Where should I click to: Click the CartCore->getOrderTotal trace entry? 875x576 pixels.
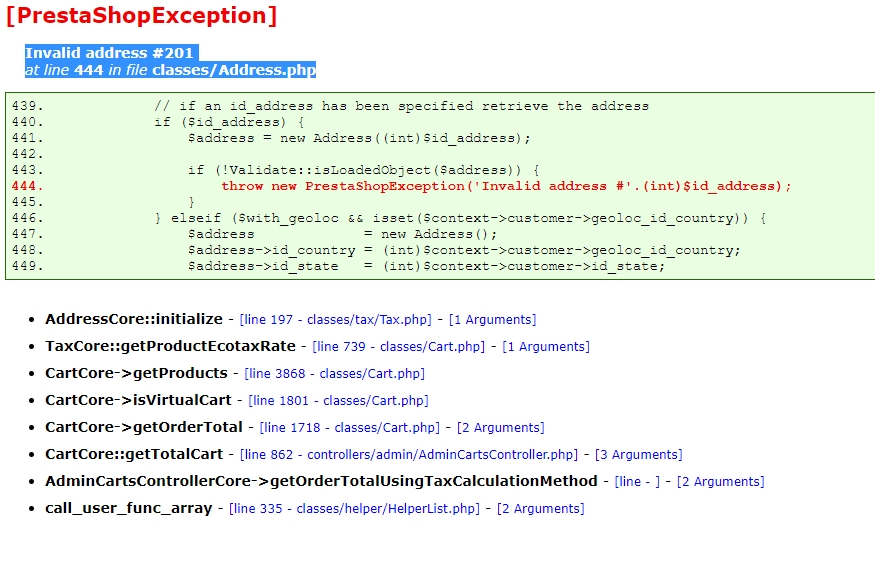coord(144,427)
